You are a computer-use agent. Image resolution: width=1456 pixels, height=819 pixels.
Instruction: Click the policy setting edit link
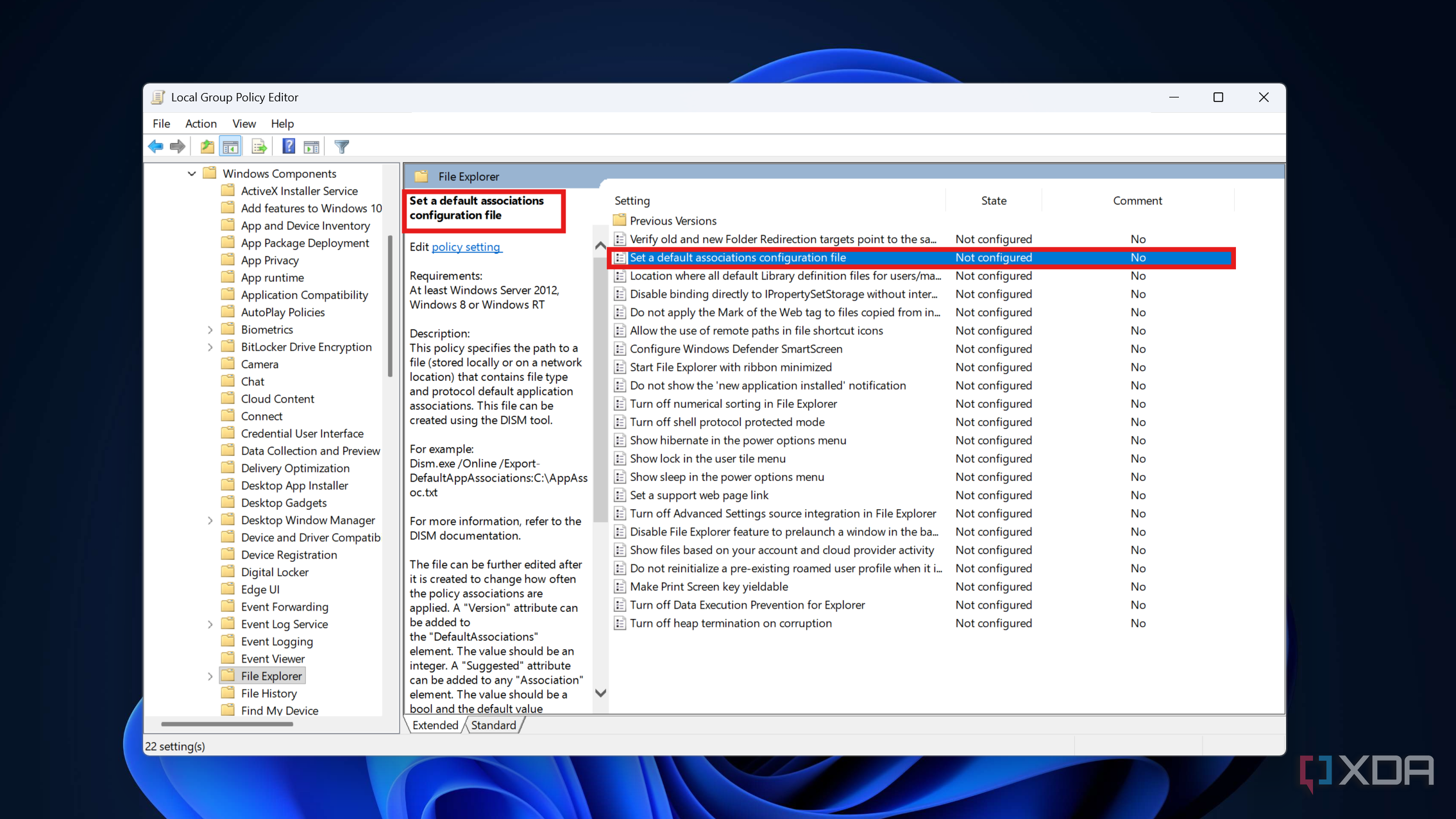[466, 247]
